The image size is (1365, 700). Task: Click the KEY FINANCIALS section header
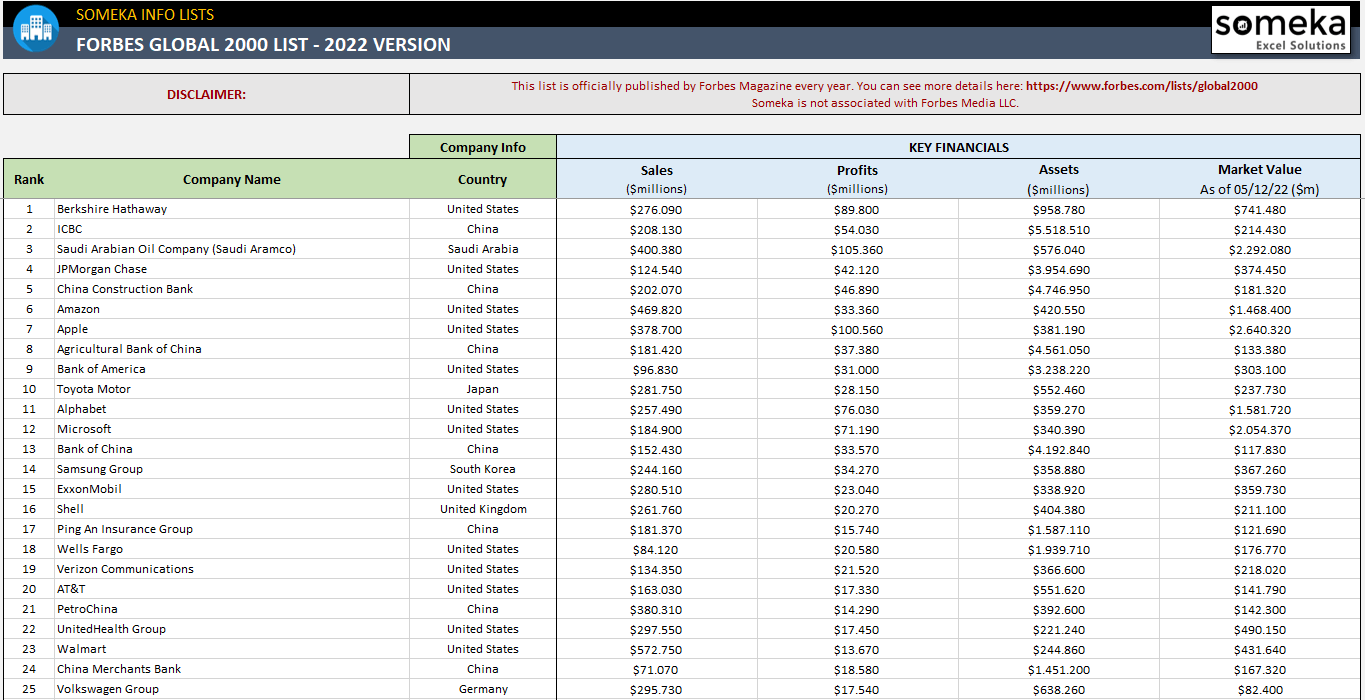tap(959, 146)
